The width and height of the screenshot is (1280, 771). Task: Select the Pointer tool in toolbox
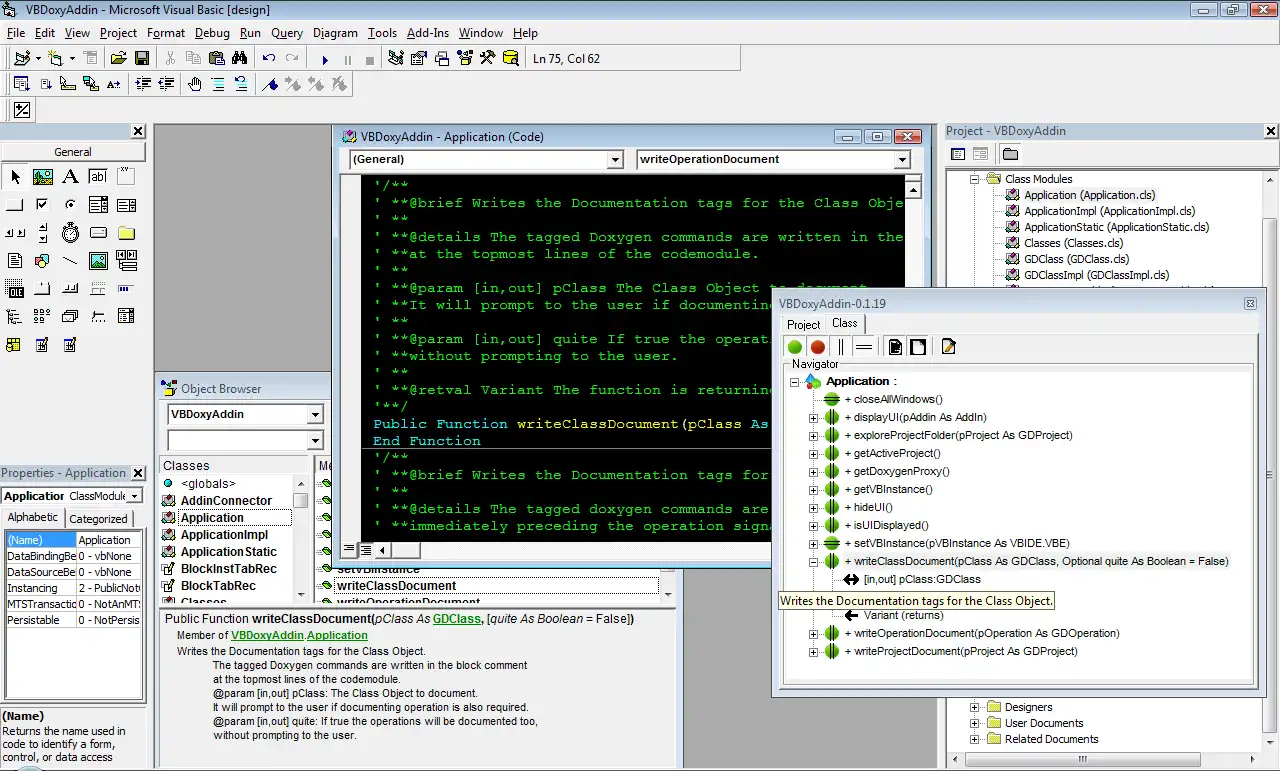(x=15, y=177)
